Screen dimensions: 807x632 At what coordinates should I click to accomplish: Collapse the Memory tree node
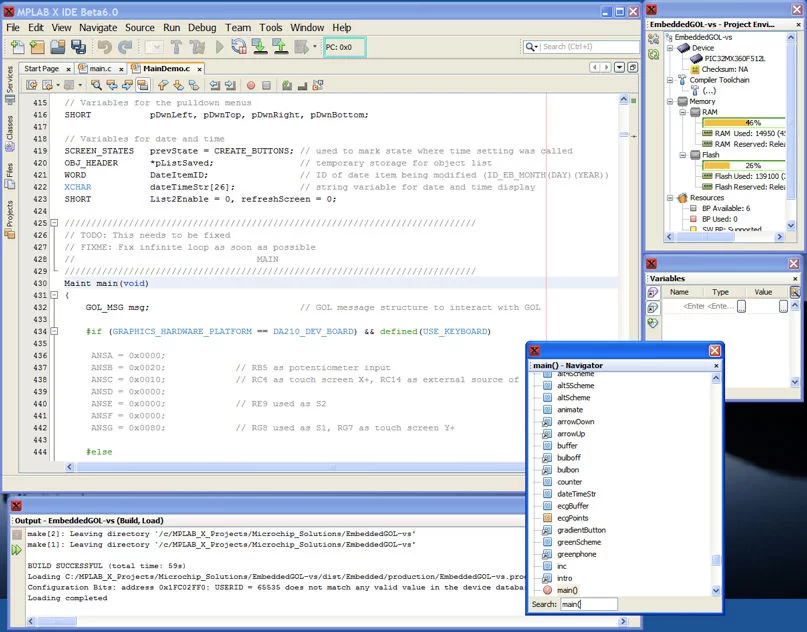pyautogui.click(x=670, y=101)
